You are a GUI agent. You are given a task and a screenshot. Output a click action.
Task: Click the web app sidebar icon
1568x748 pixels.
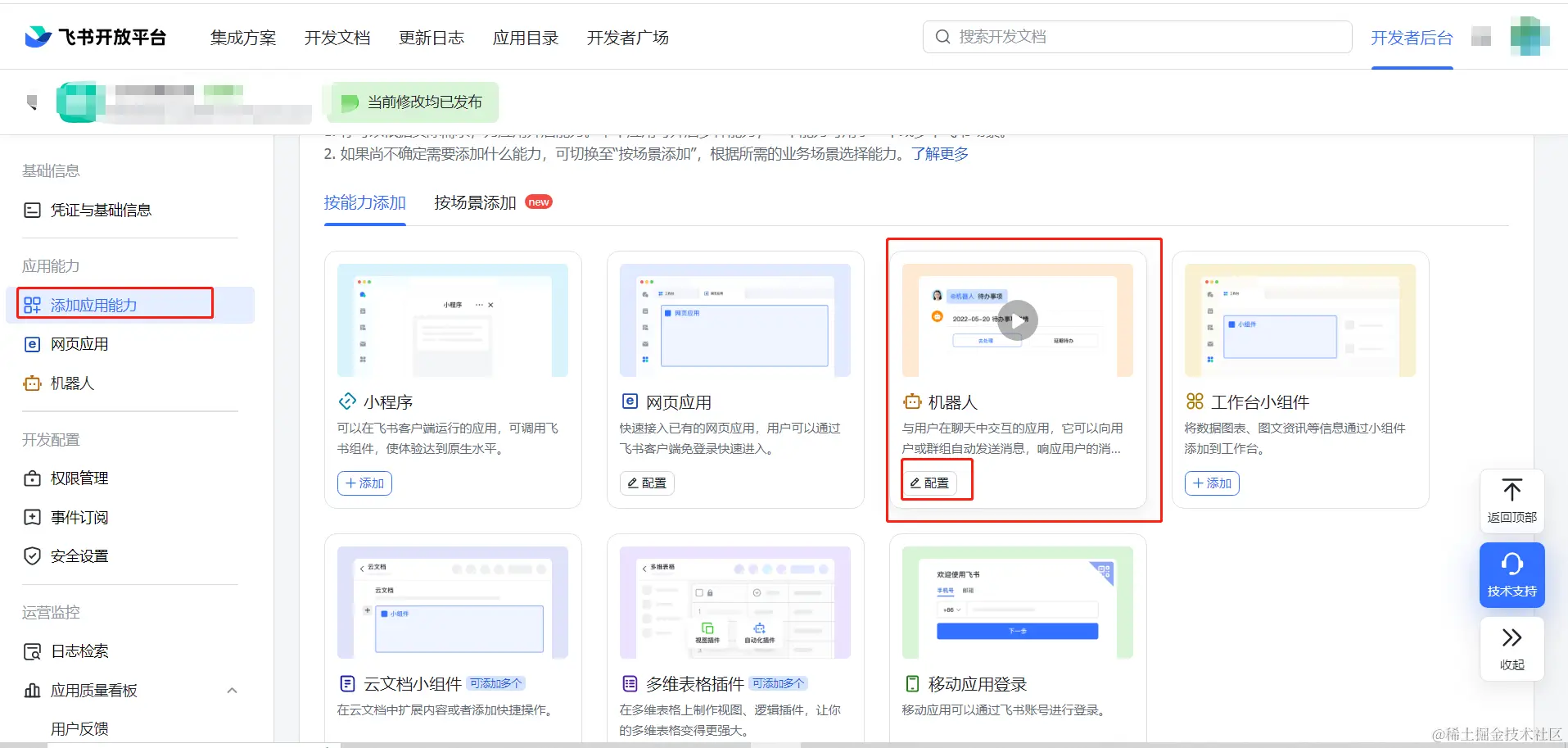[32, 344]
